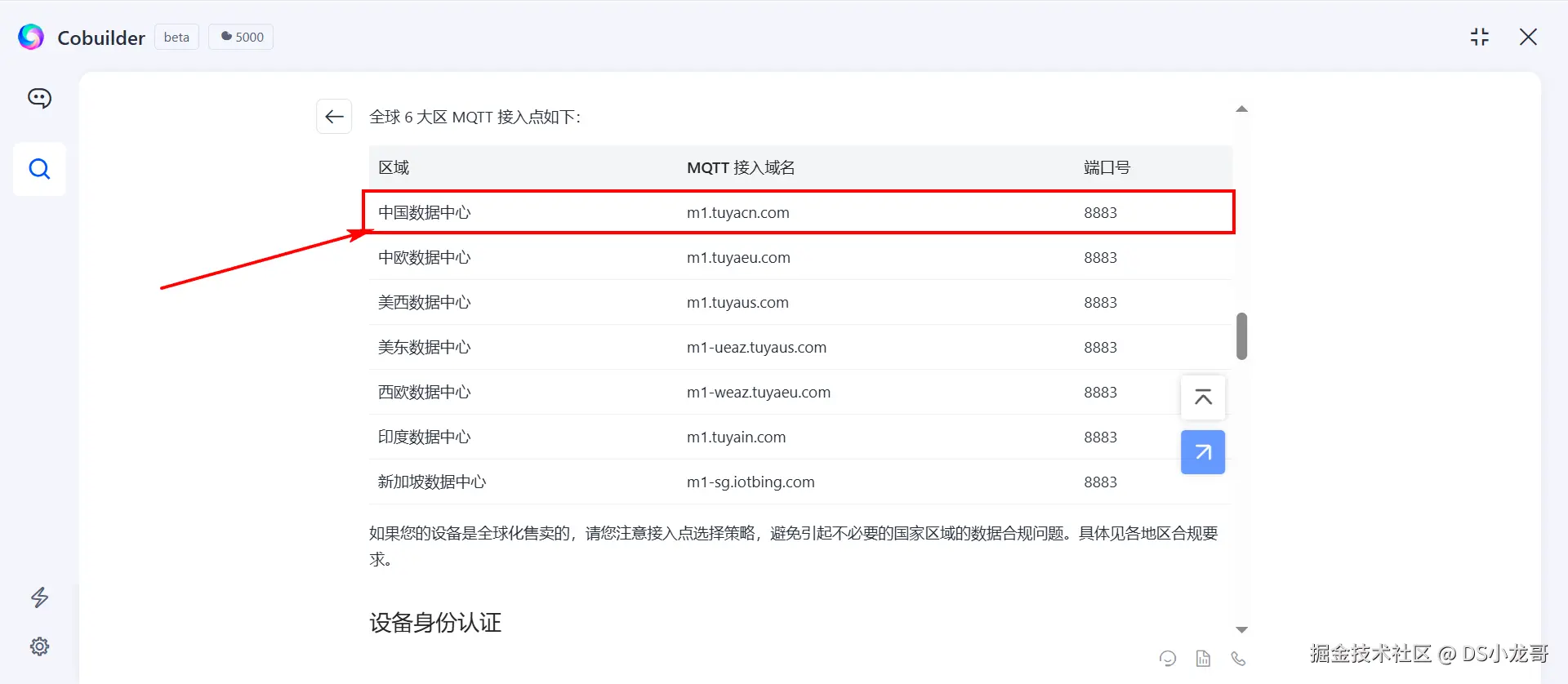Click the beta badge
The height and width of the screenshot is (684, 1568).
(176, 37)
